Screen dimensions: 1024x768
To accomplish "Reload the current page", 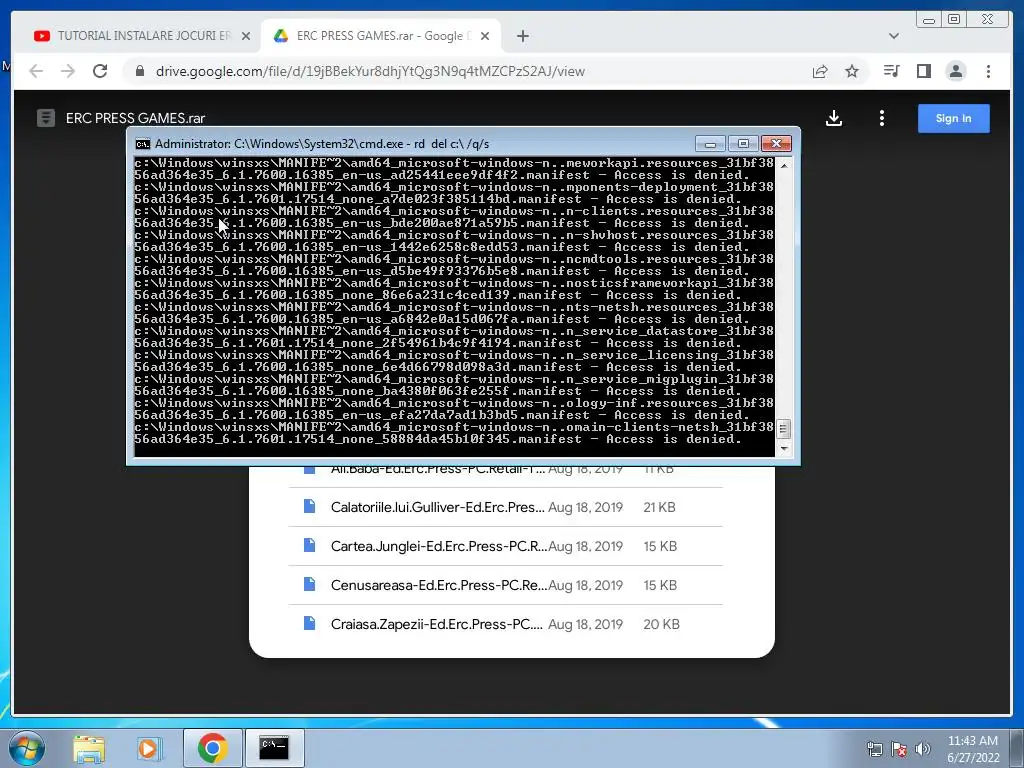I will [x=100, y=71].
